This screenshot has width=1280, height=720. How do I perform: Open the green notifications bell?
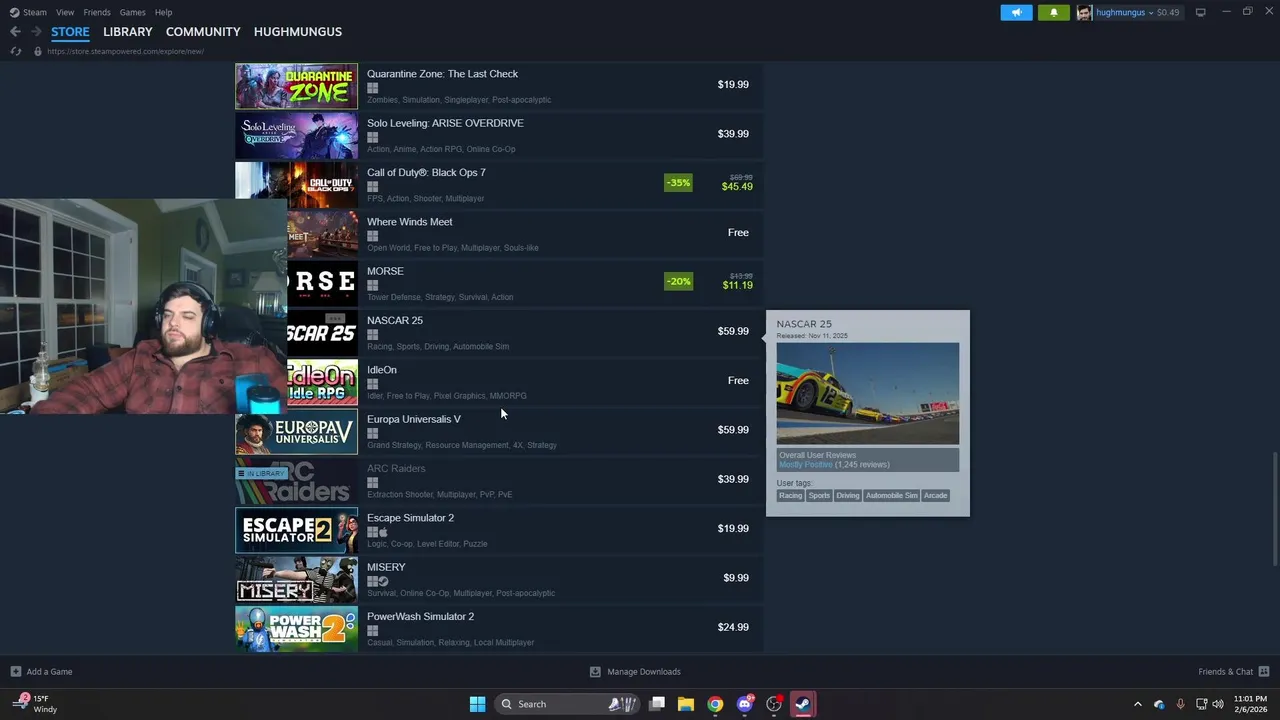[1053, 12]
